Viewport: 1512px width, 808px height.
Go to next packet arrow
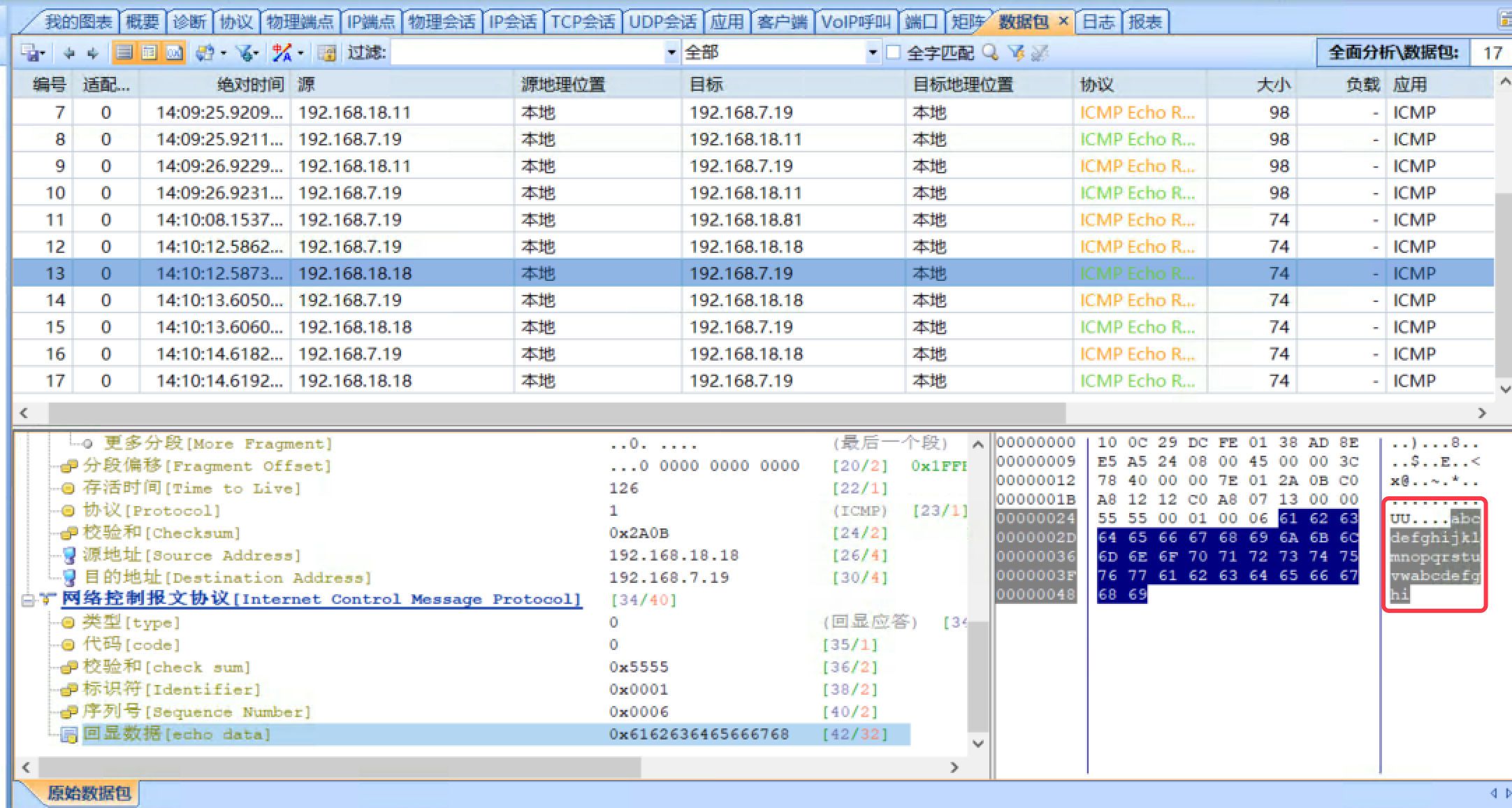(93, 53)
